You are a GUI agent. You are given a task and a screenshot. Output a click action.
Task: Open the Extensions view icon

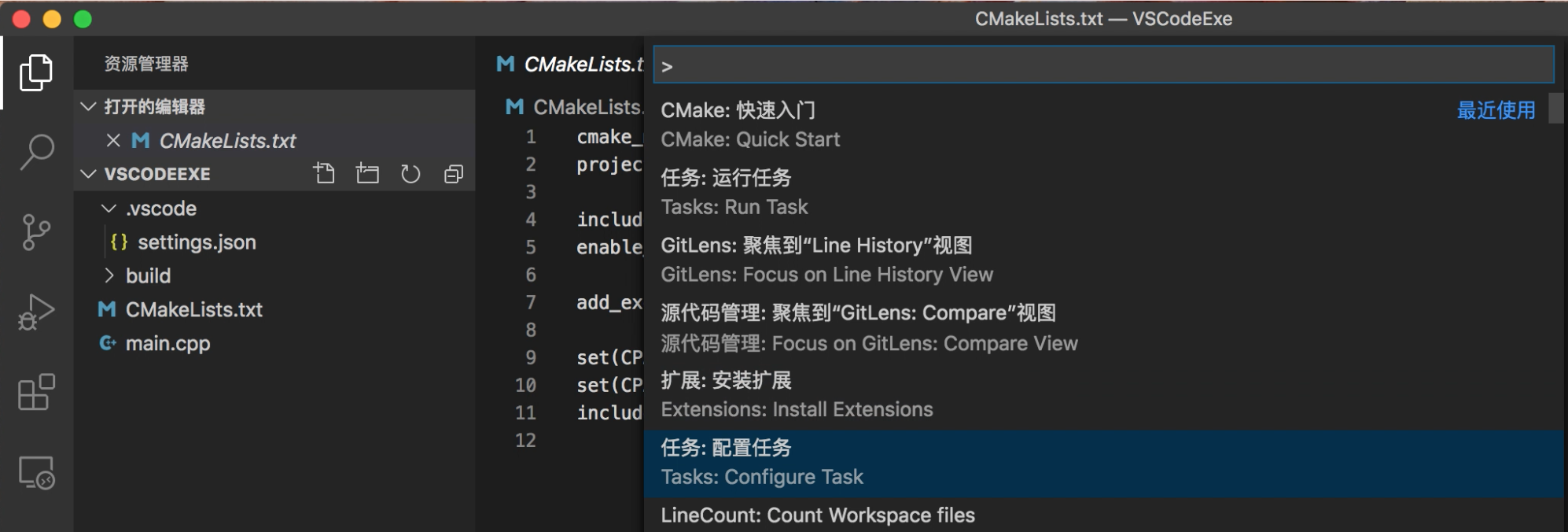[x=36, y=392]
